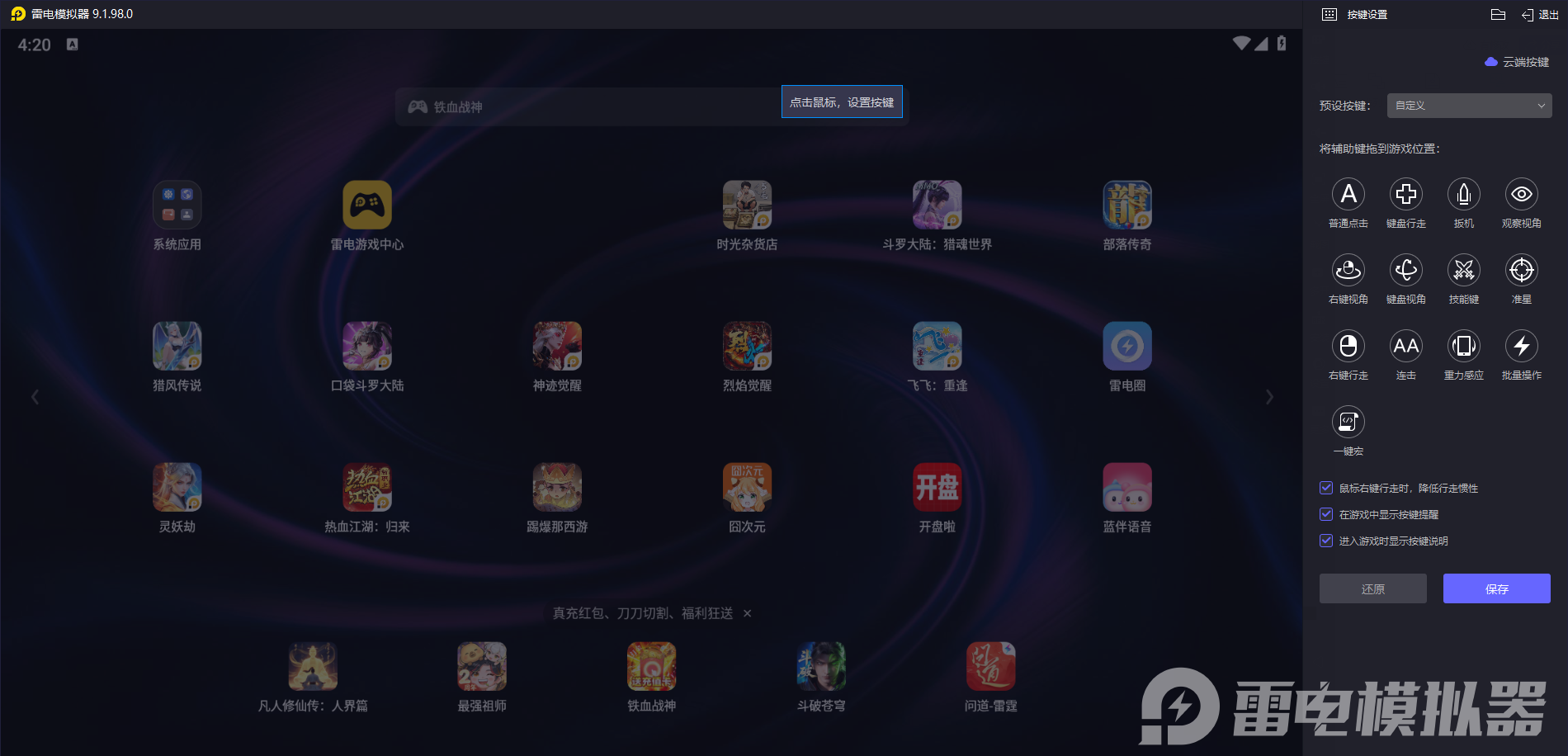
Task: Open recommended game 问道-雷霆
Action: [991, 666]
